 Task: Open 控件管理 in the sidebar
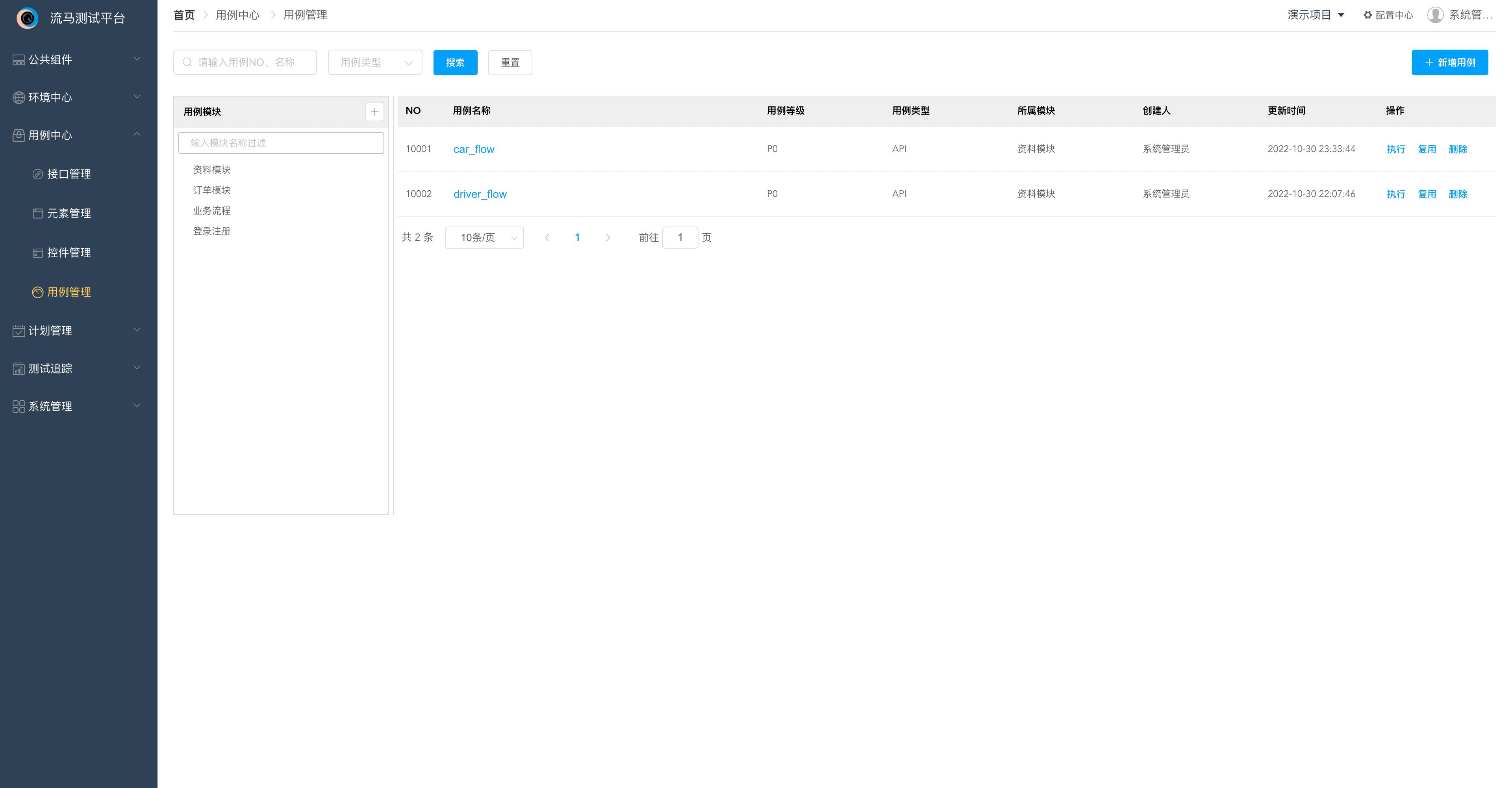point(69,253)
